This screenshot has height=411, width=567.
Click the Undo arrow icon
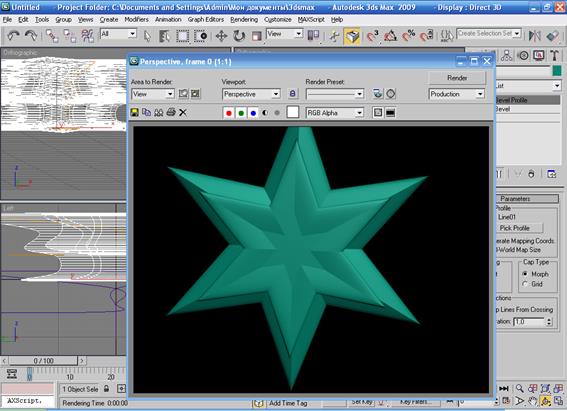pos(14,35)
